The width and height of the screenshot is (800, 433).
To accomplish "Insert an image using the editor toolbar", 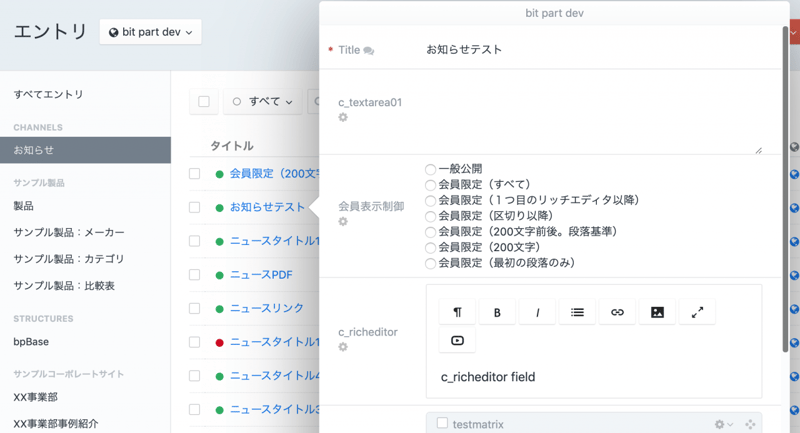I will 657,312.
